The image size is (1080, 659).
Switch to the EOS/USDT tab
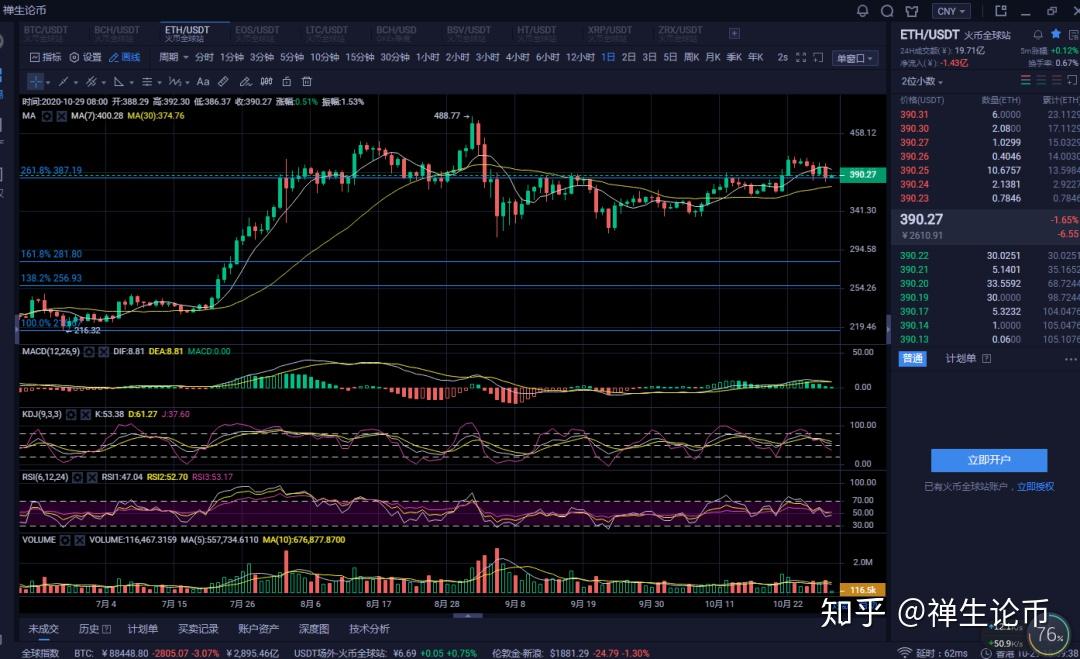(257, 33)
